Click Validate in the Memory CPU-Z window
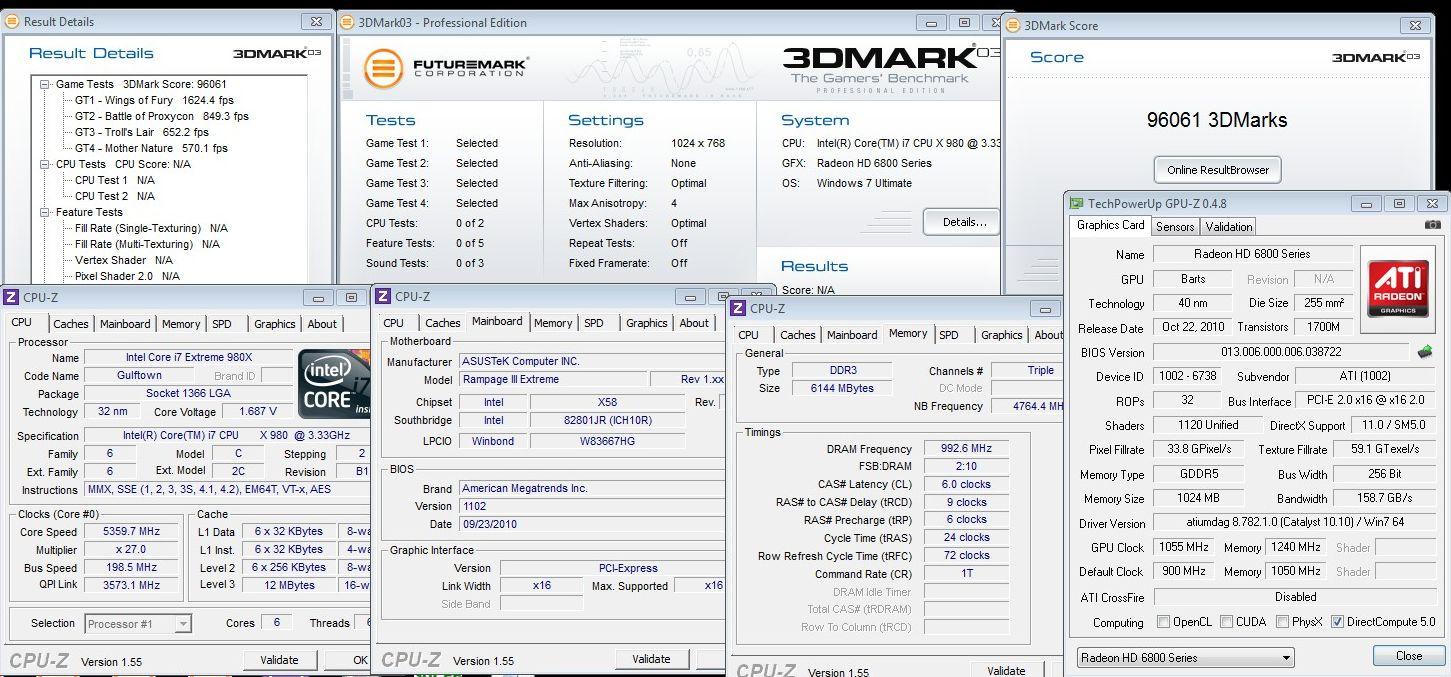 pyautogui.click(x=1006, y=670)
